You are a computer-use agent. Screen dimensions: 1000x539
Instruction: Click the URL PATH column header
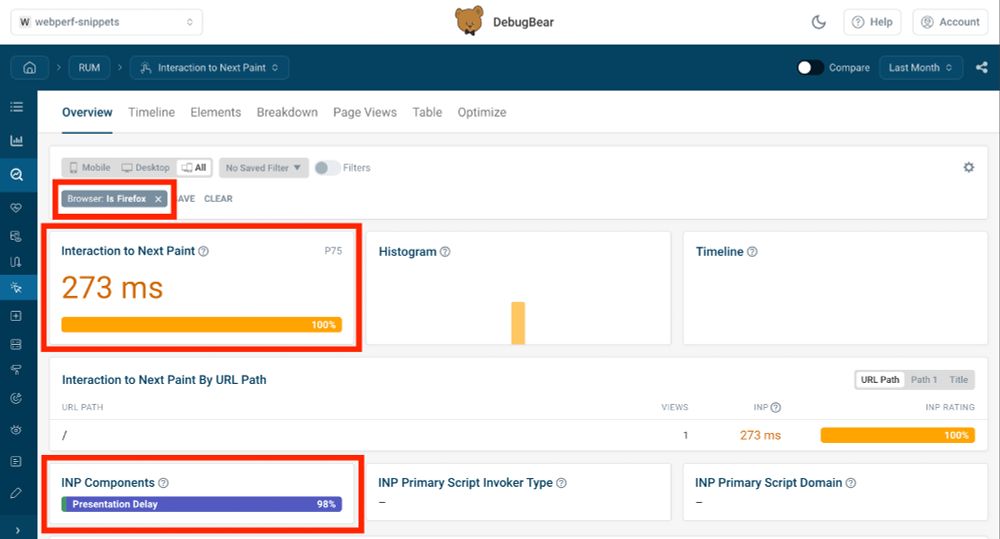pyautogui.click(x=82, y=407)
